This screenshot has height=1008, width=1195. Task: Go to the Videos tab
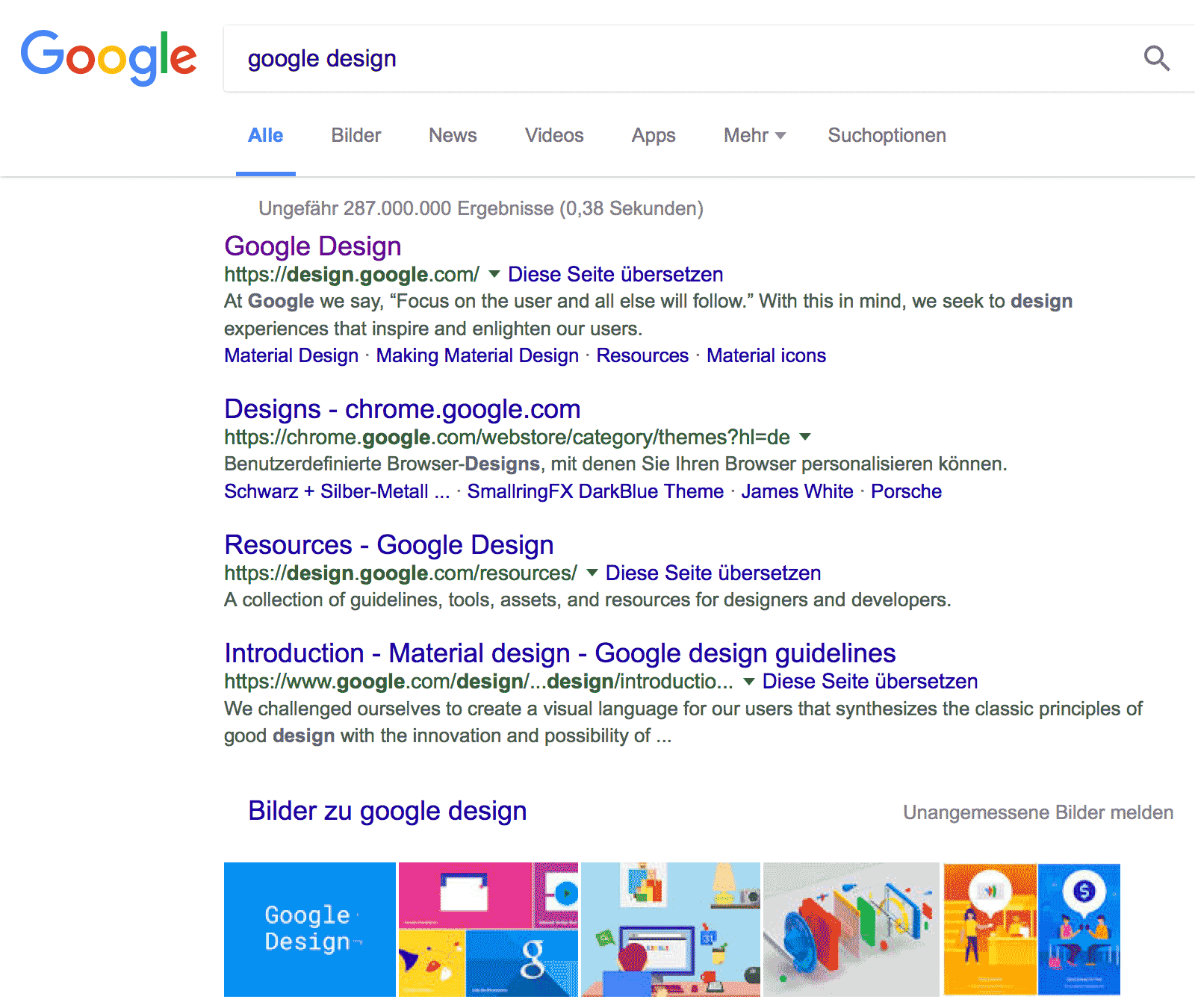coord(554,136)
